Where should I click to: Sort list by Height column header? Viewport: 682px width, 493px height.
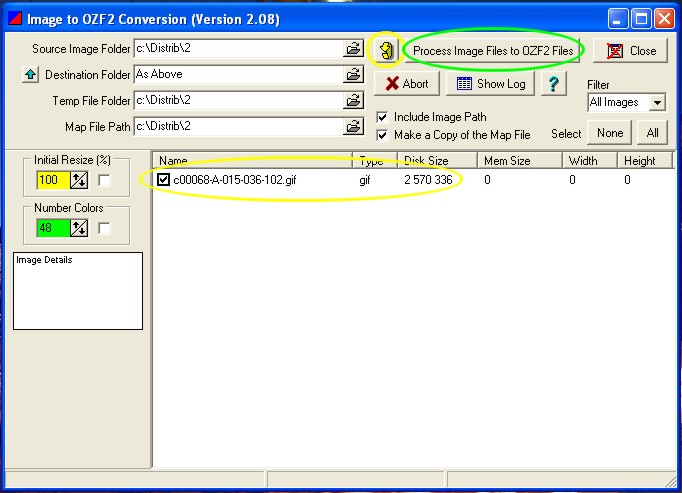click(645, 161)
